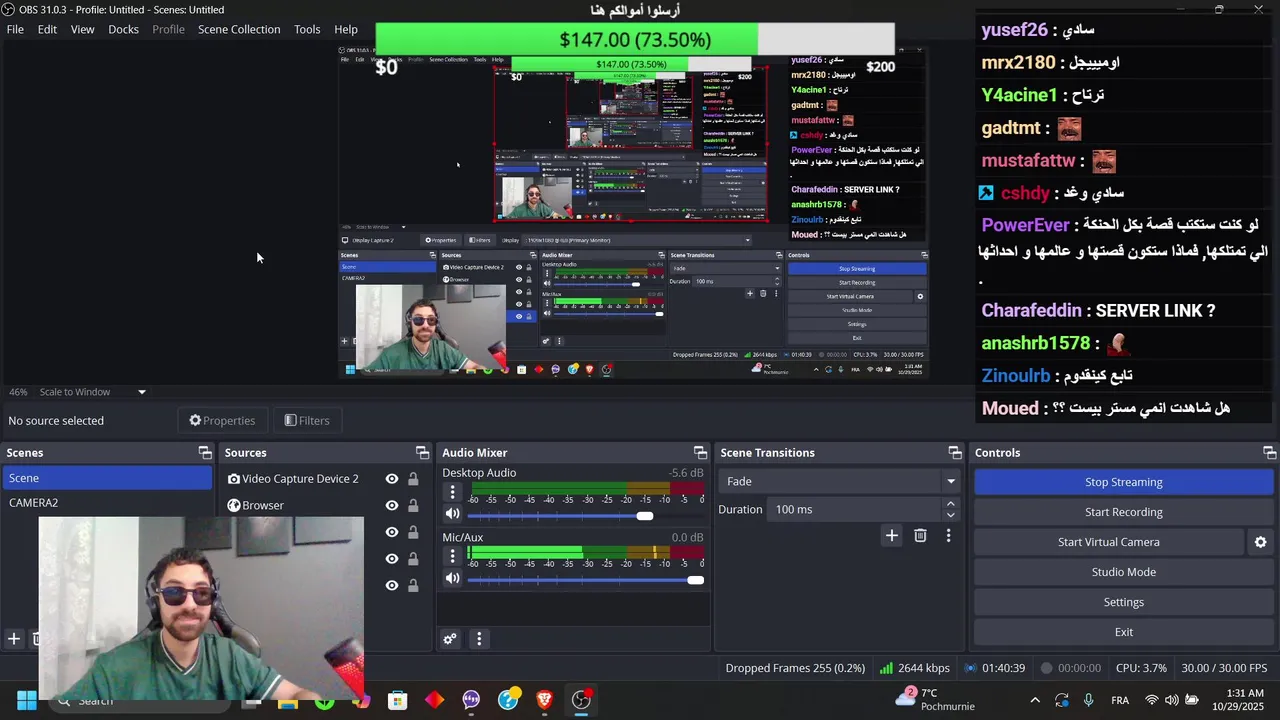The image size is (1280, 720).
Task: Float the Scenes dock with its panel icon
Action: pos(205,453)
